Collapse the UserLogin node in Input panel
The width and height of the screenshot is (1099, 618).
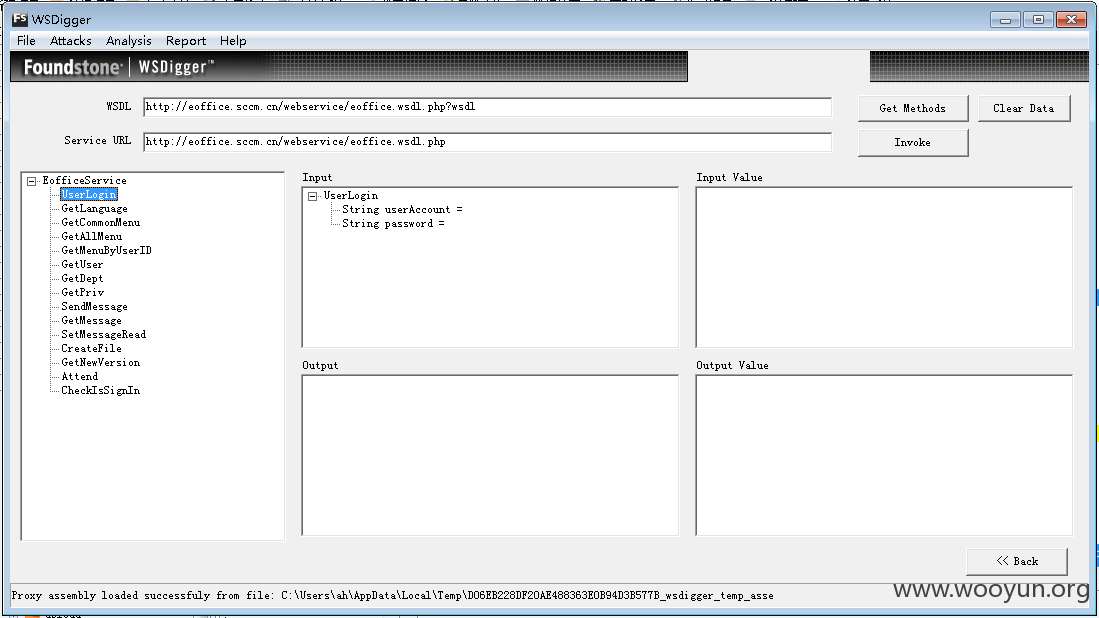point(313,196)
